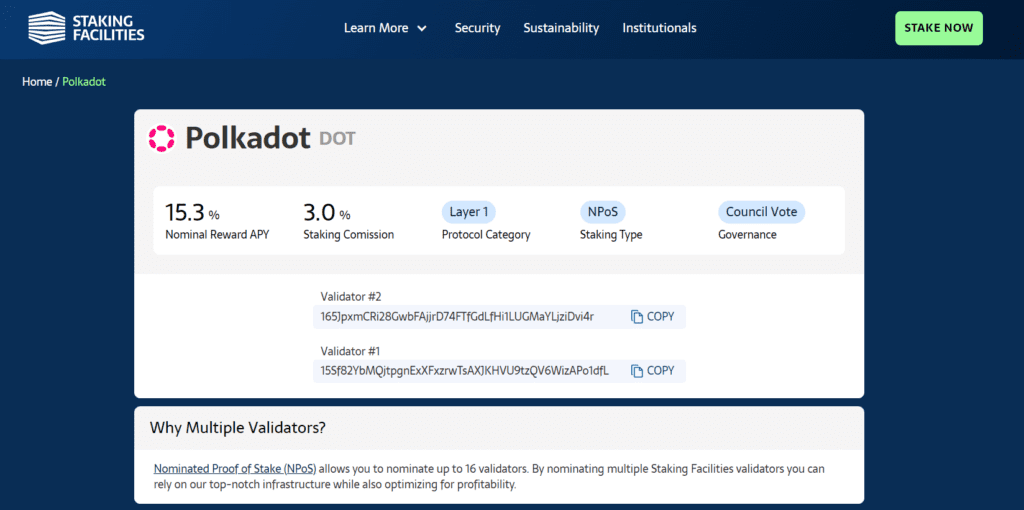Viewport: 1024px width, 510px height.
Task: Open the Institutionals nav item
Action: 659,28
